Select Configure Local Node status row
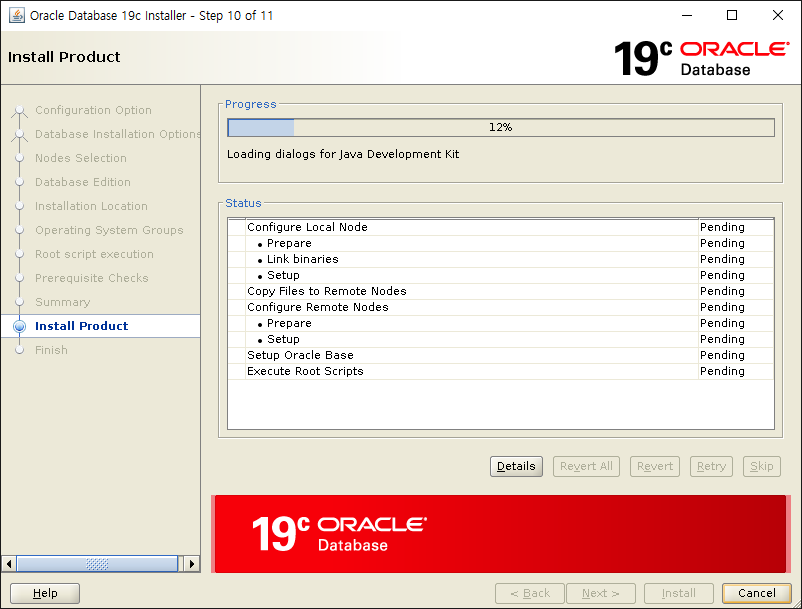Image resolution: width=802 pixels, height=609 pixels. (x=501, y=227)
